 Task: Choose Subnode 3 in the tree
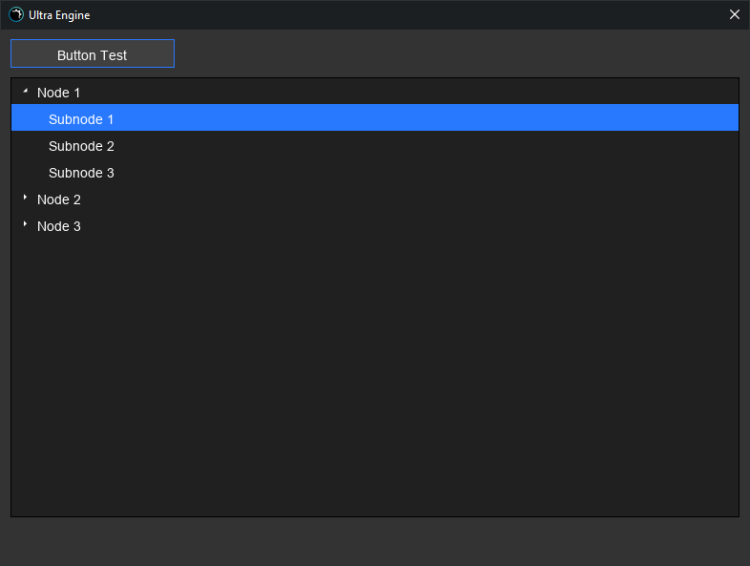coord(81,173)
